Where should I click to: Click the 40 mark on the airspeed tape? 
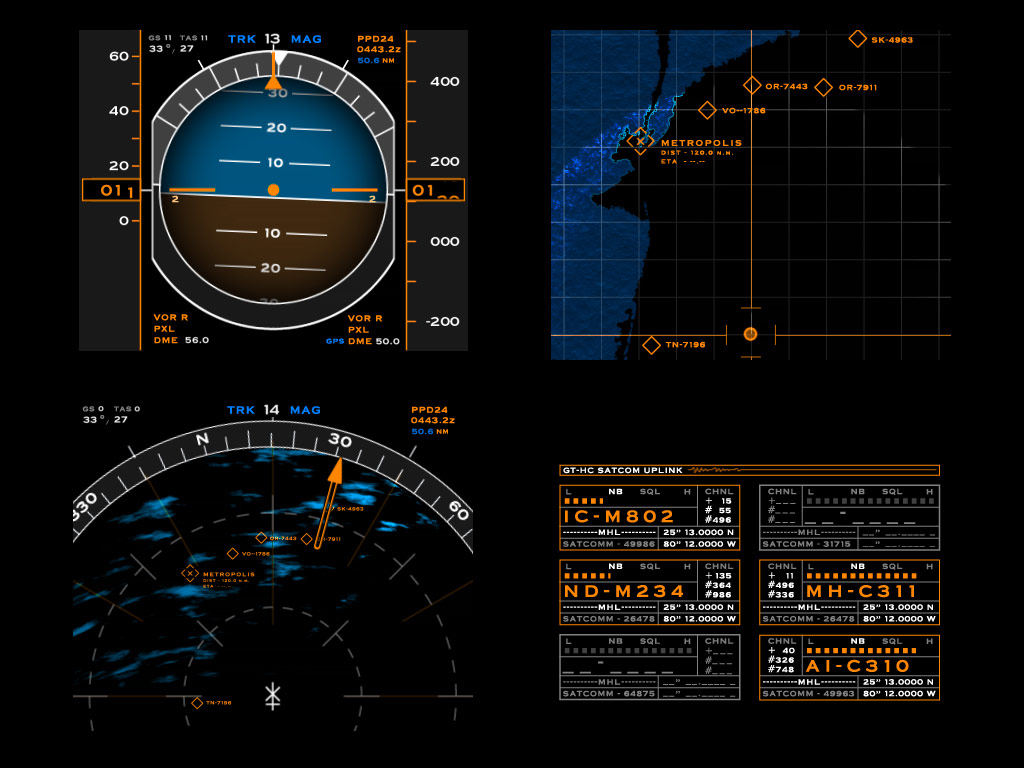(119, 110)
